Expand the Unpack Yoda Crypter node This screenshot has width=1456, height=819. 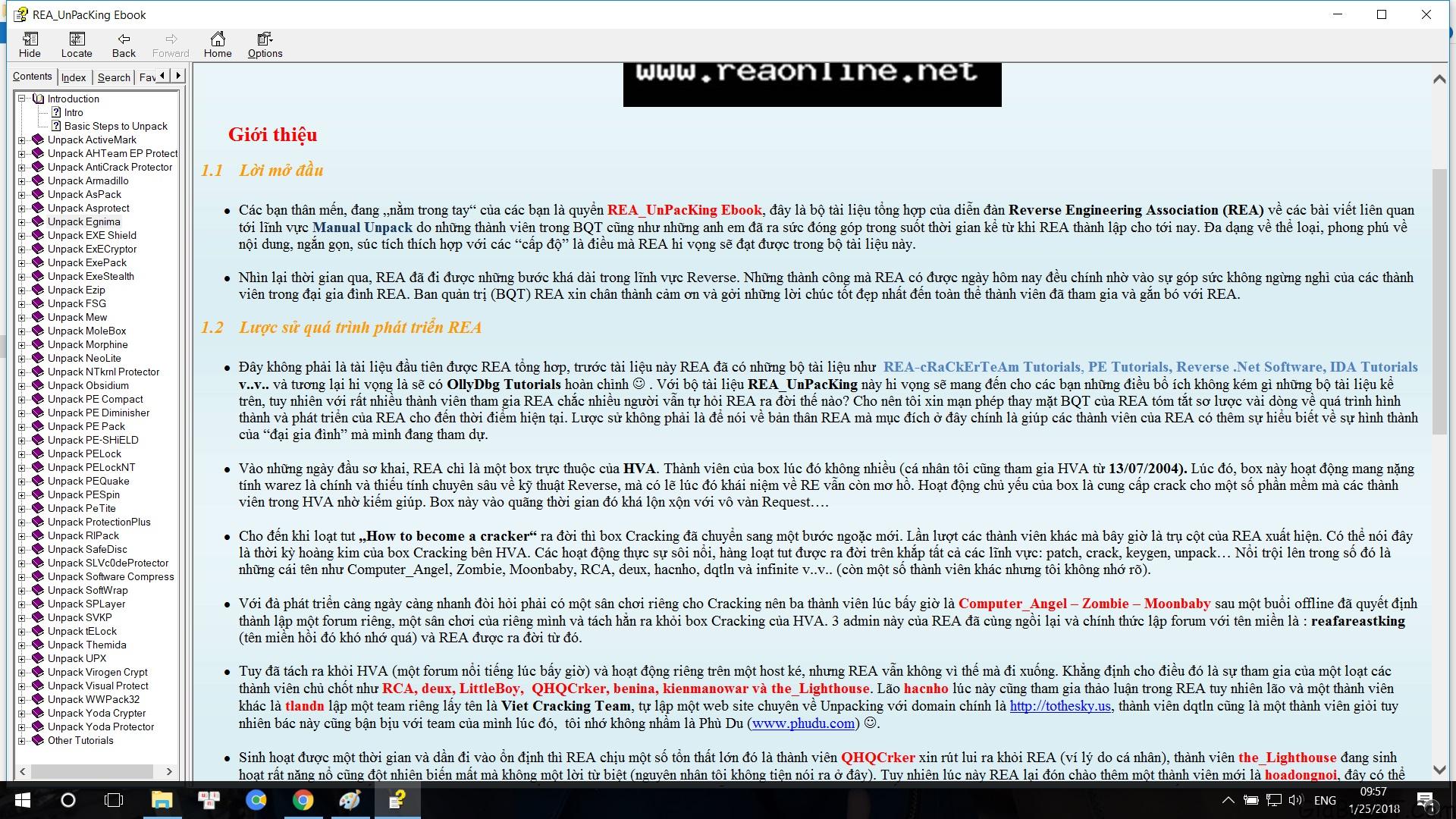click(x=22, y=713)
